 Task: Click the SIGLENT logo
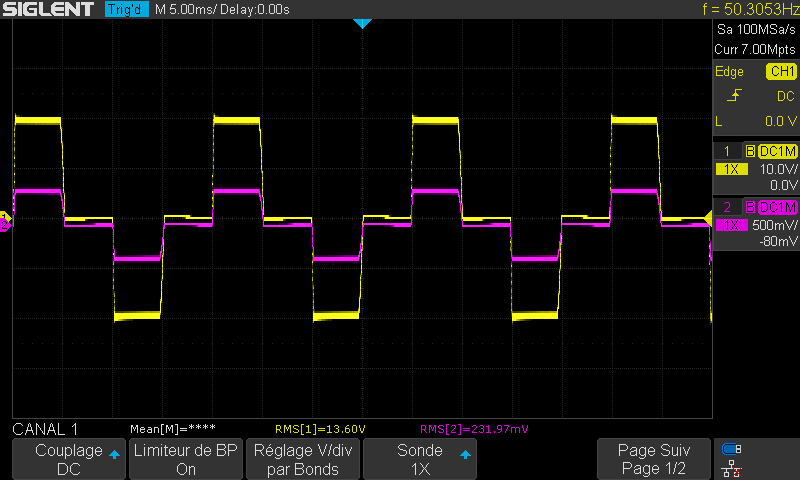pos(48,9)
